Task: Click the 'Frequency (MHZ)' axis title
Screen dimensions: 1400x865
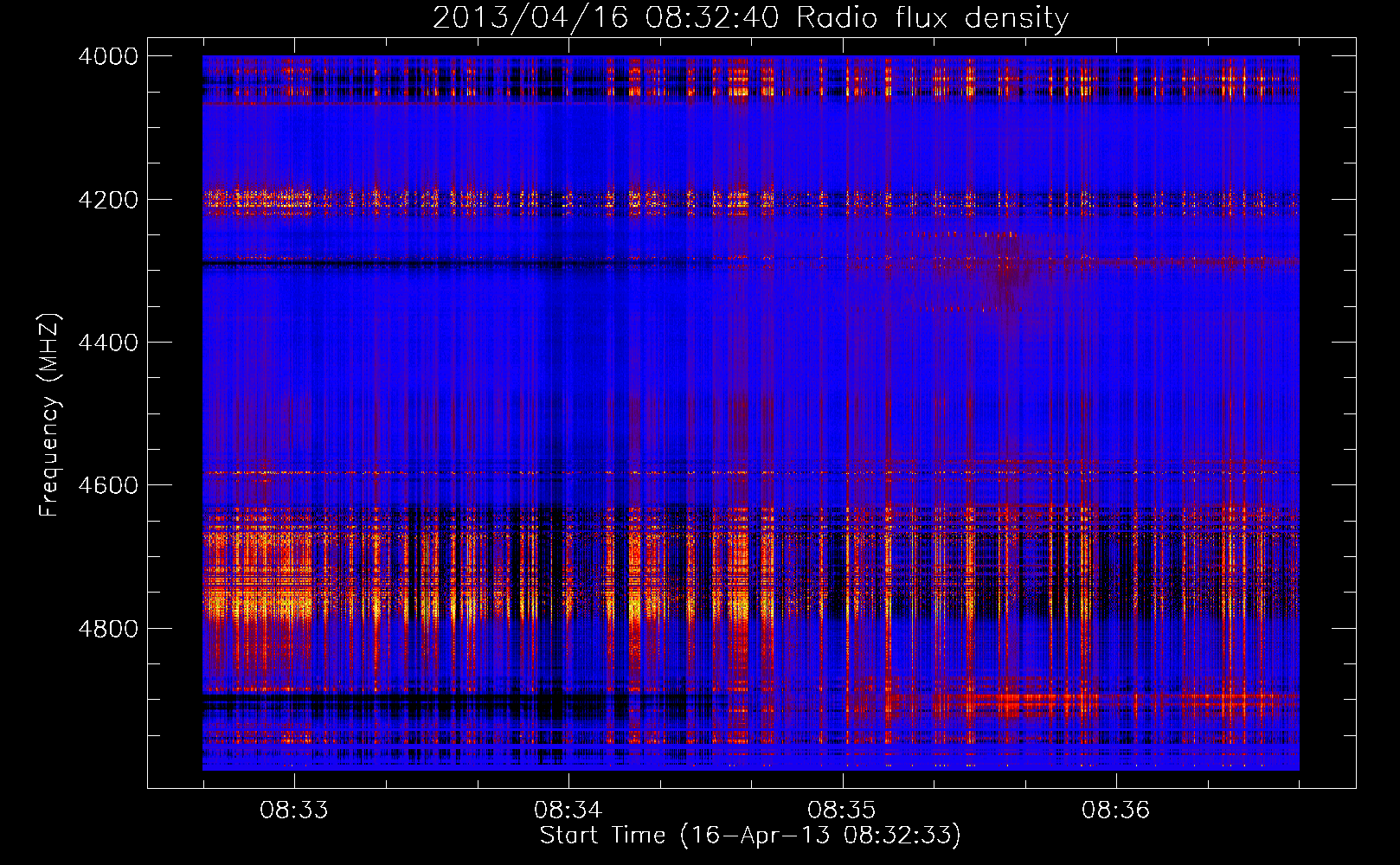Action: pos(50,414)
